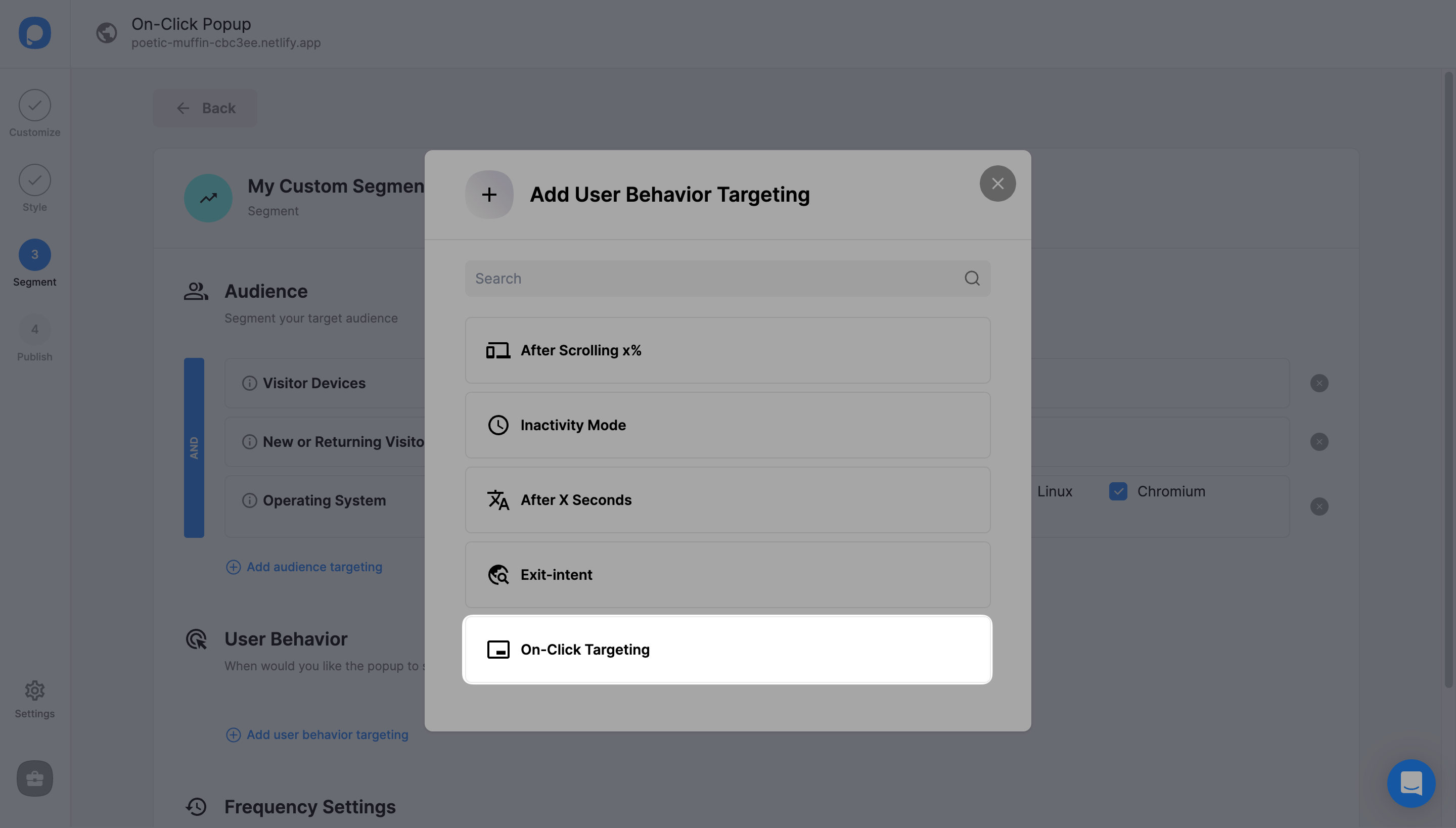Select the Exit-intent option
Viewport: 1456px width, 828px height.
[x=727, y=574]
